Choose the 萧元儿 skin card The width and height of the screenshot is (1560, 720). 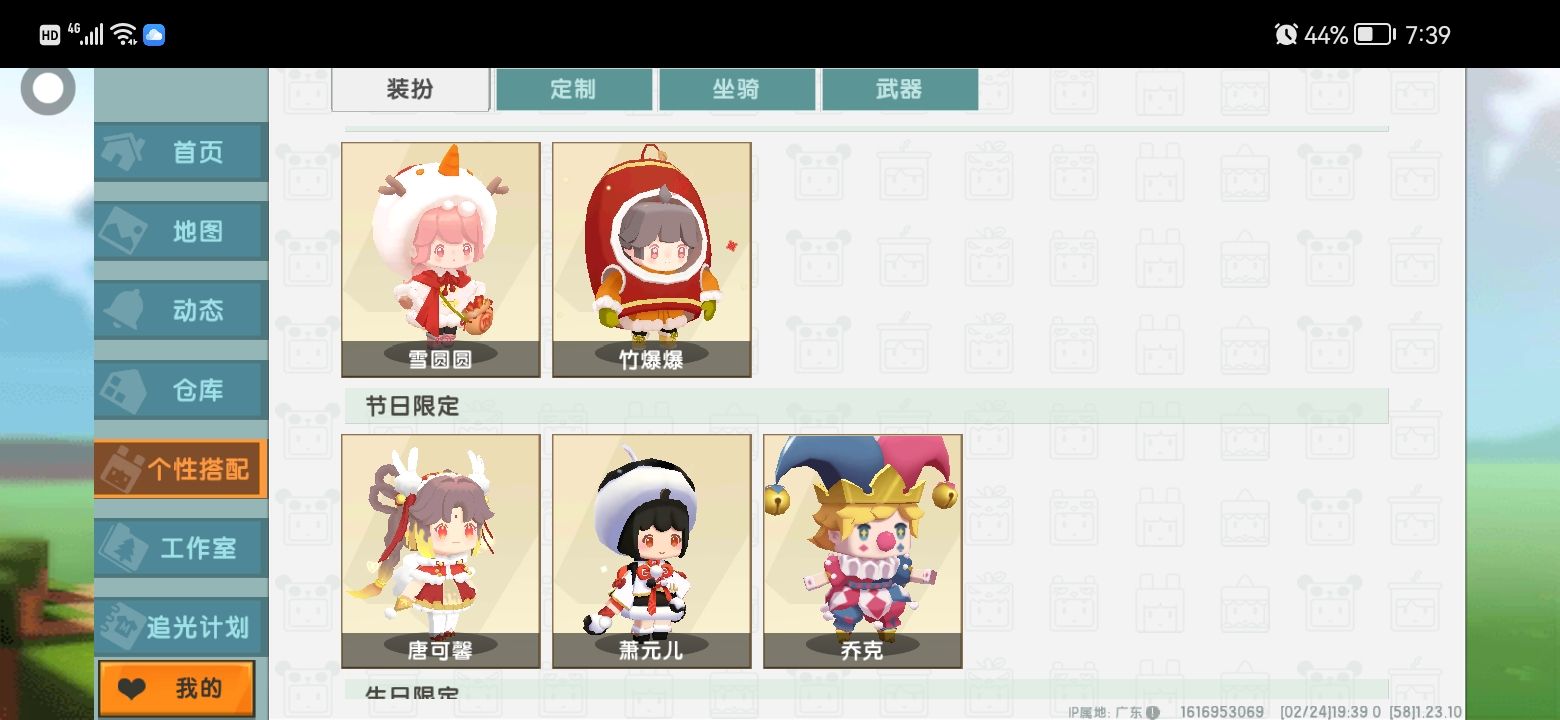click(652, 551)
